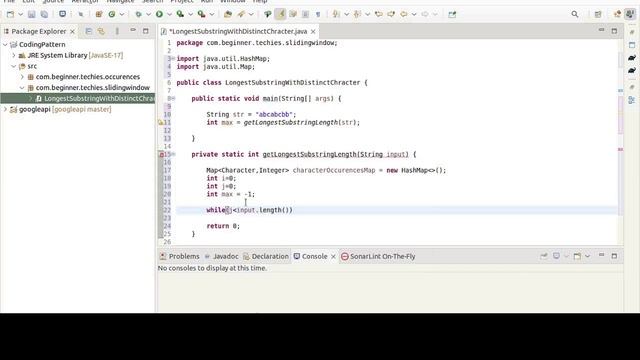Image resolution: width=640 pixels, height=360 pixels.
Task: Switch to the Declaration tab
Action: pos(266,256)
